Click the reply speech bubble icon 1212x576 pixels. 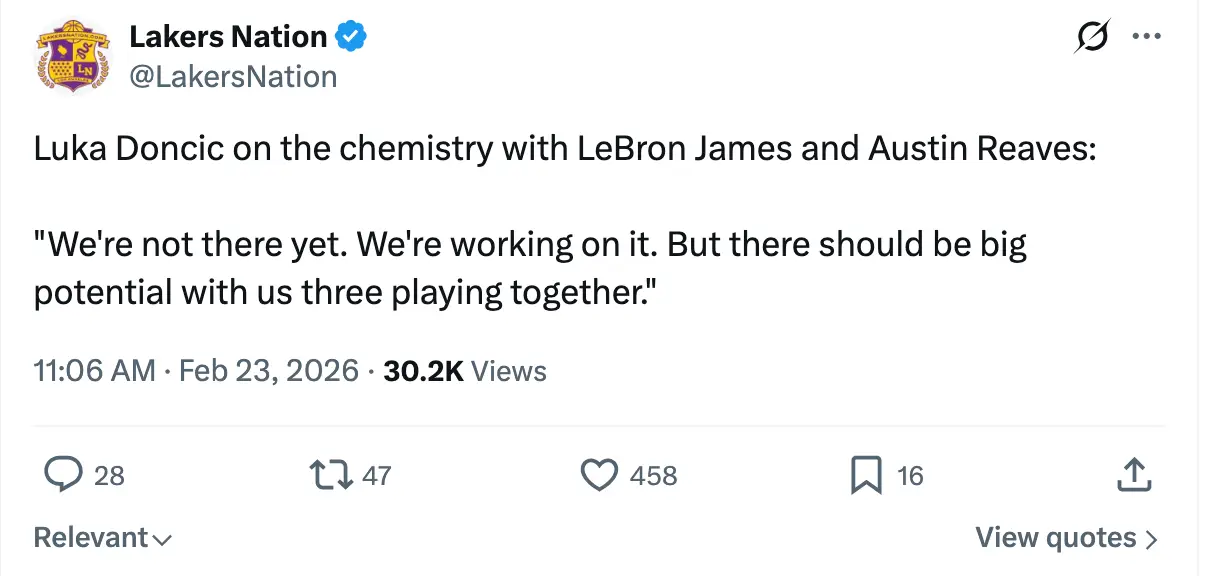[63, 474]
